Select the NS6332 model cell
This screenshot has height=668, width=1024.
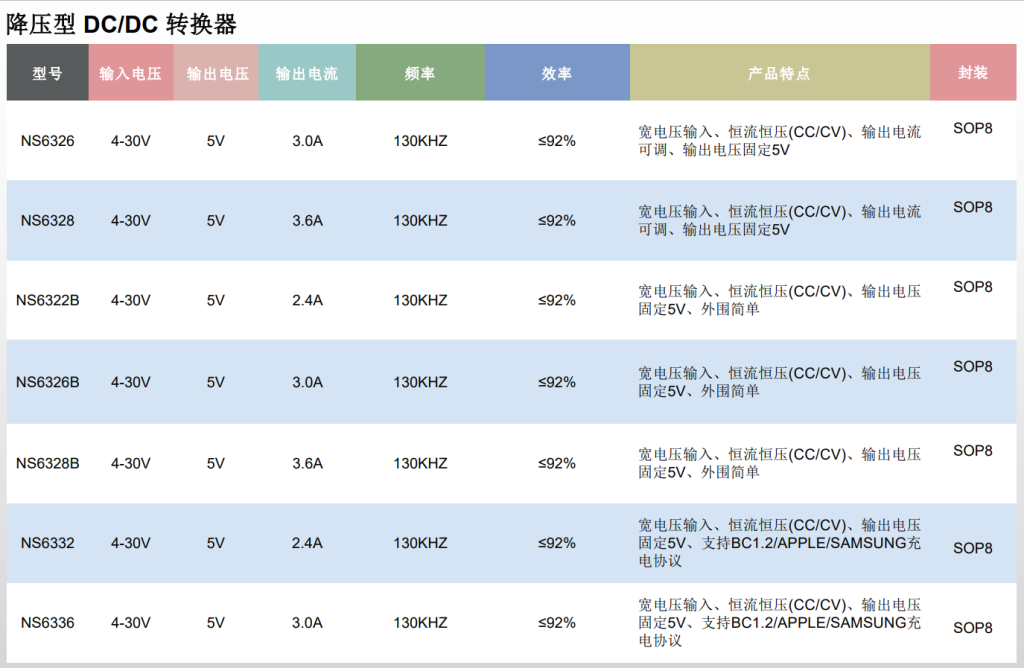point(48,543)
